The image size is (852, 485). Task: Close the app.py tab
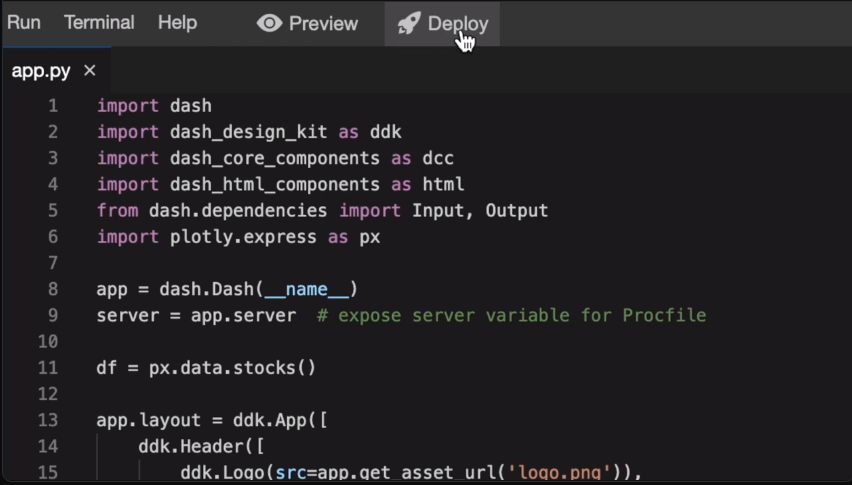[x=90, y=70]
